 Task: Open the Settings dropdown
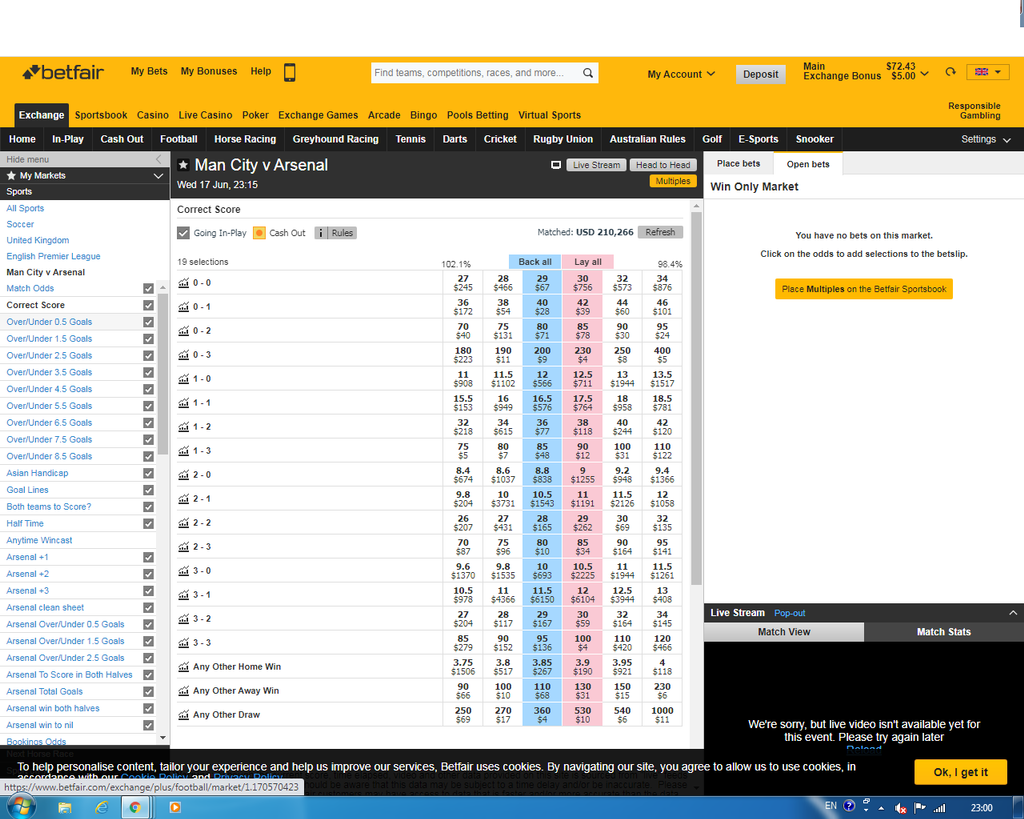[985, 139]
